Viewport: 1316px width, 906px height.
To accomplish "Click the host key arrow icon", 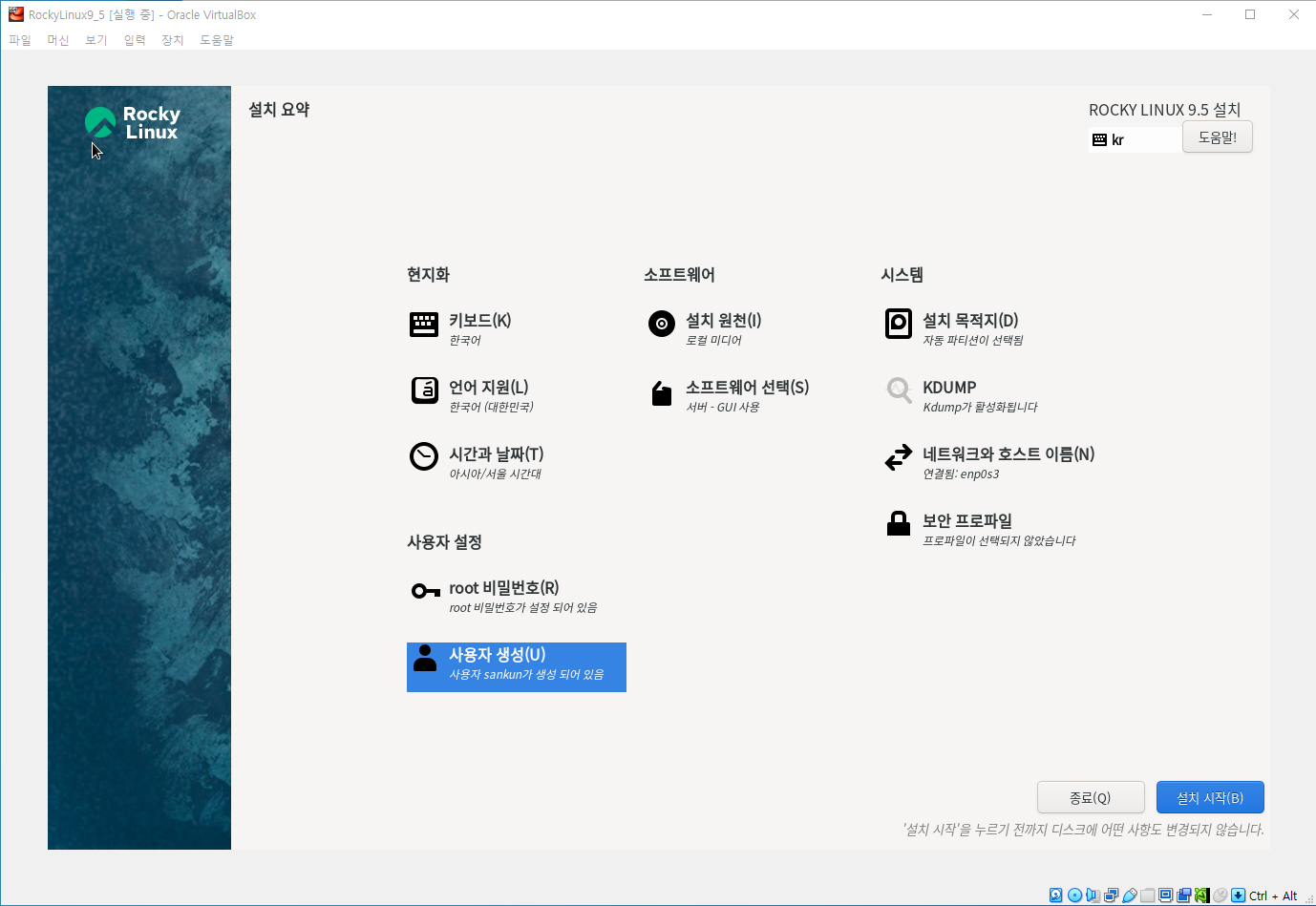I will coord(1238,895).
